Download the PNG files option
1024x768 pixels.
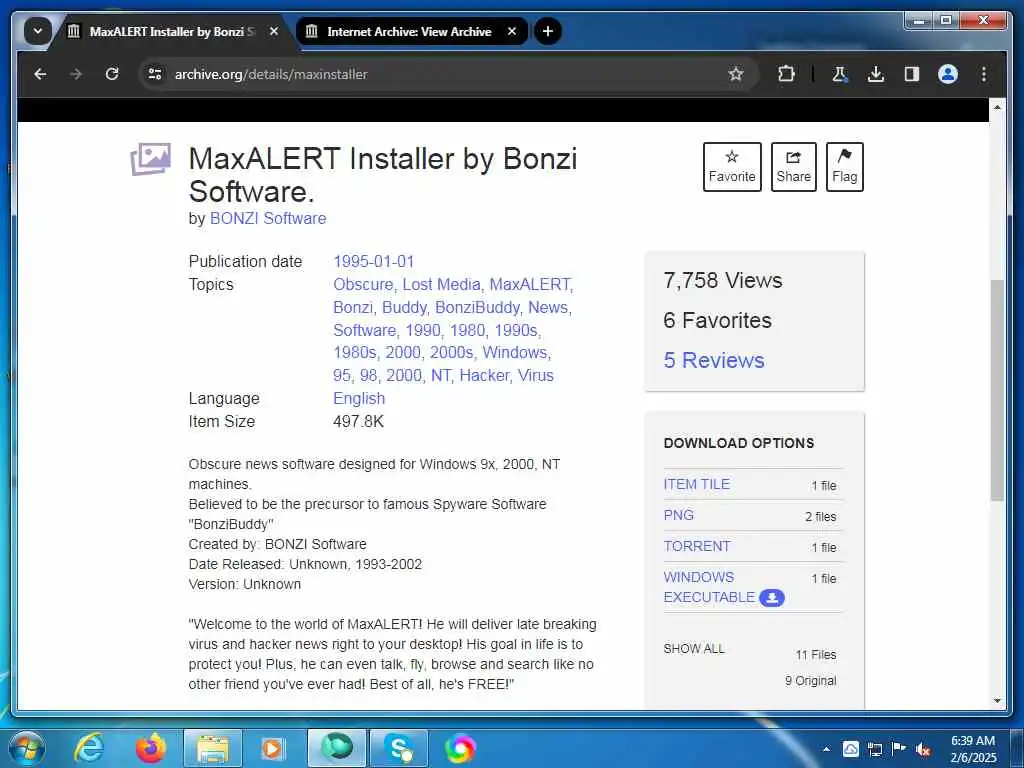tap(679, 515)
